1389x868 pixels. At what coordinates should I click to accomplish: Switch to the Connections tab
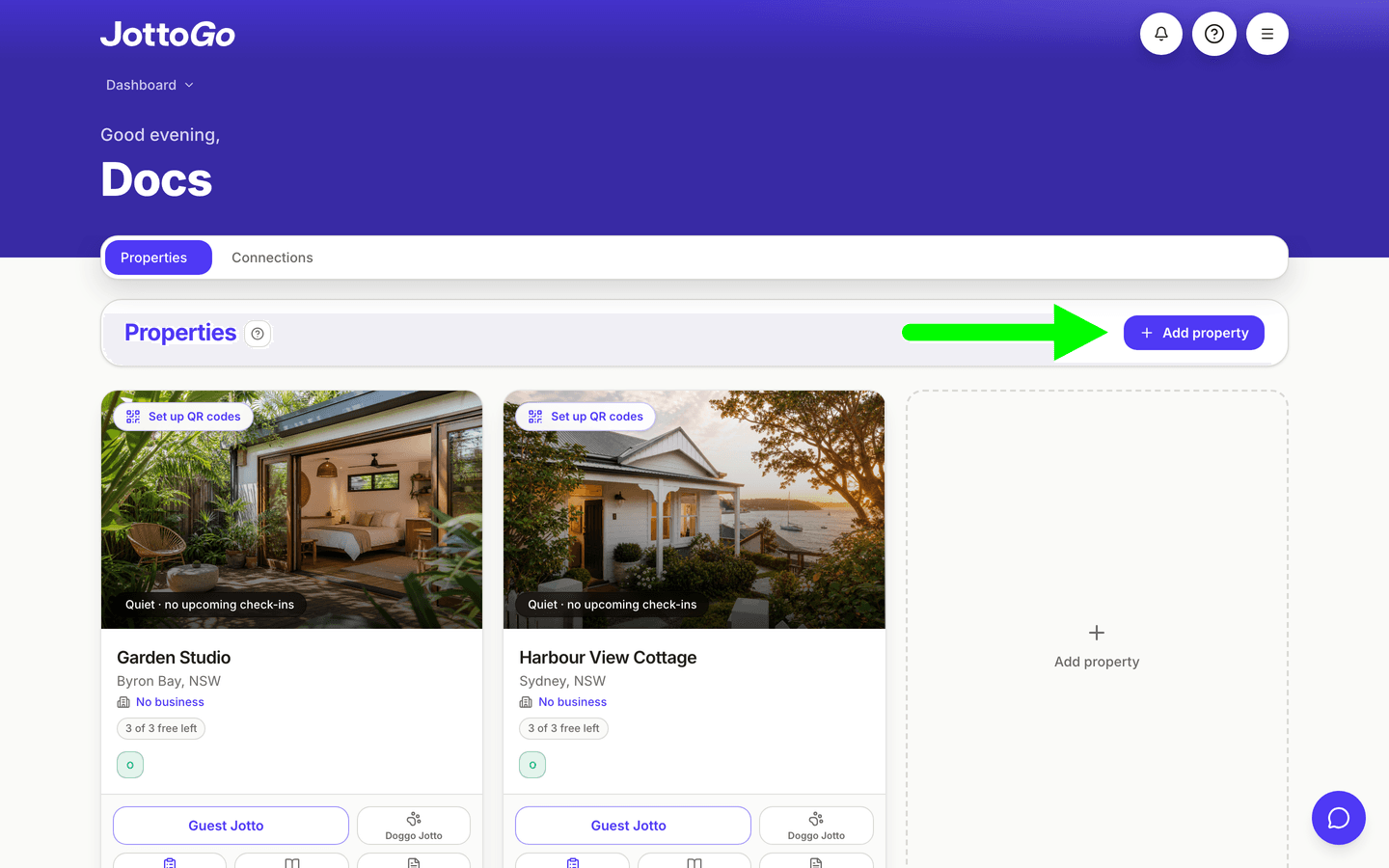pos(272,258)
